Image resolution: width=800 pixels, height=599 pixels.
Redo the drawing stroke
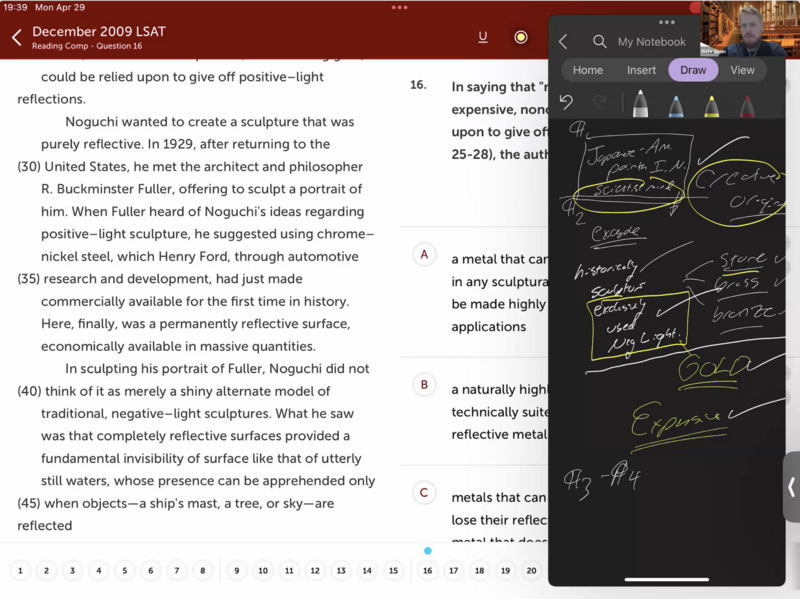point(600,103)
